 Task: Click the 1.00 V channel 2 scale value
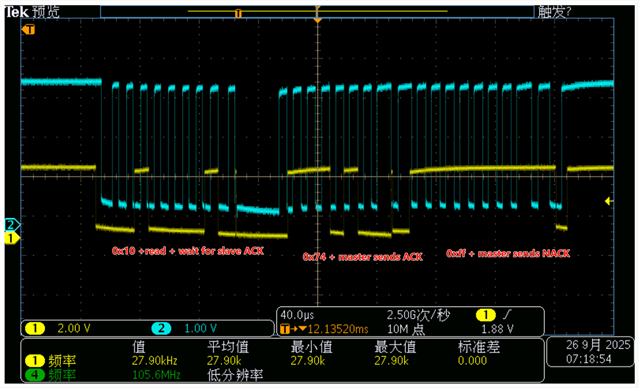pos(200,328)
